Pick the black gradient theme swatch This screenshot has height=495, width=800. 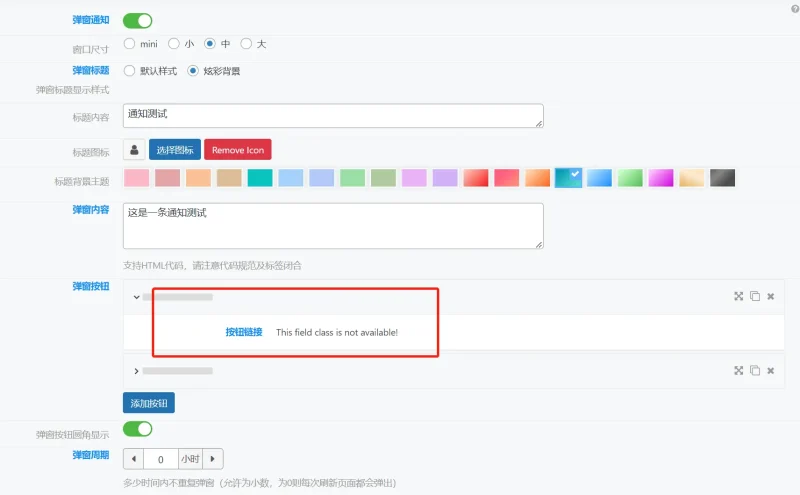723,178
